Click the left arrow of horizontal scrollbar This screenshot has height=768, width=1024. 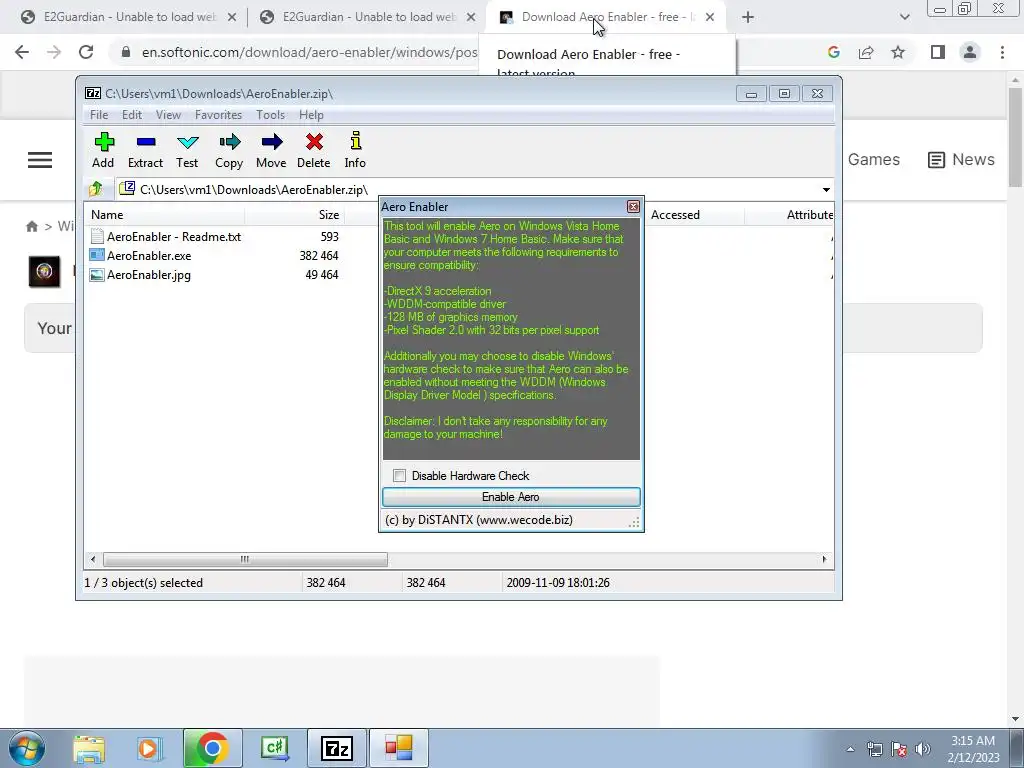[93, 559]
